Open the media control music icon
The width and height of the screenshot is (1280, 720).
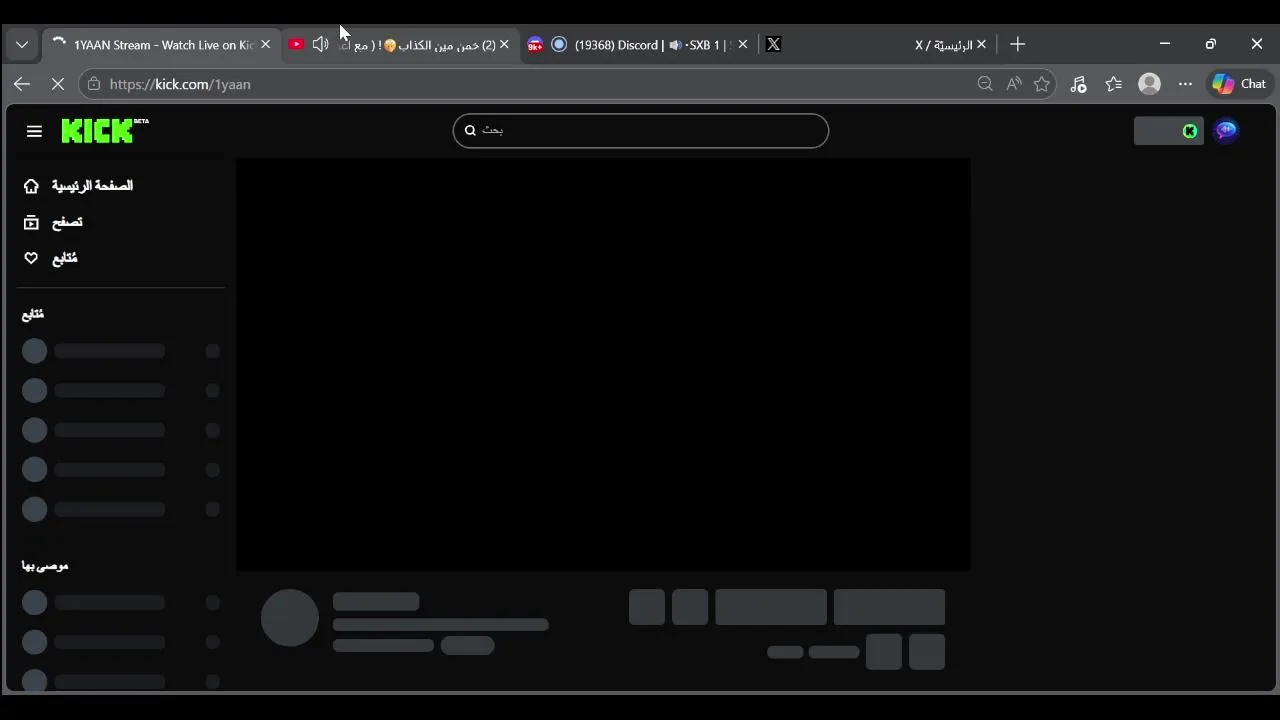[x=1078, y=84]
